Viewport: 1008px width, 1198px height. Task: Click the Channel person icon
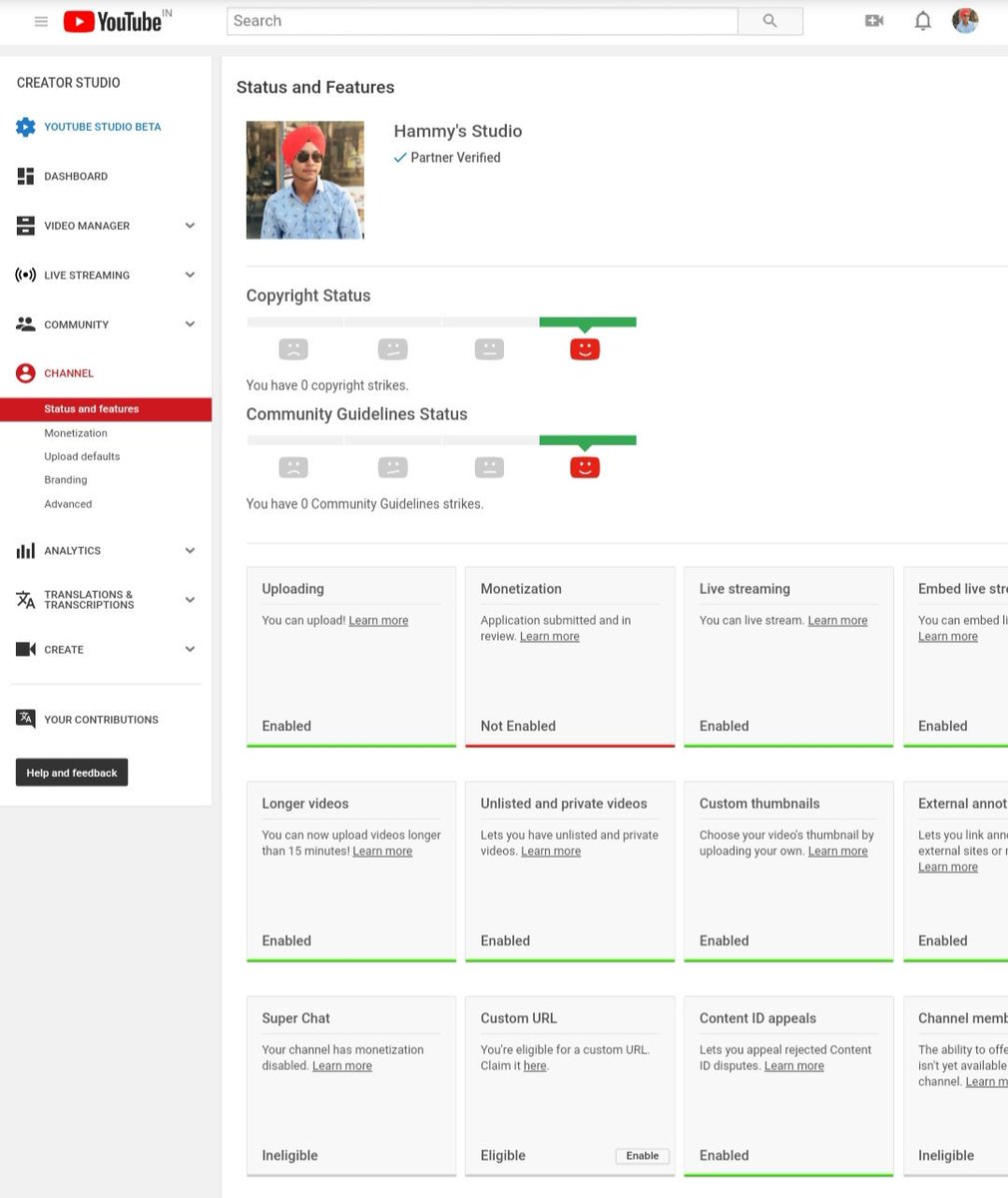point(26,373)
